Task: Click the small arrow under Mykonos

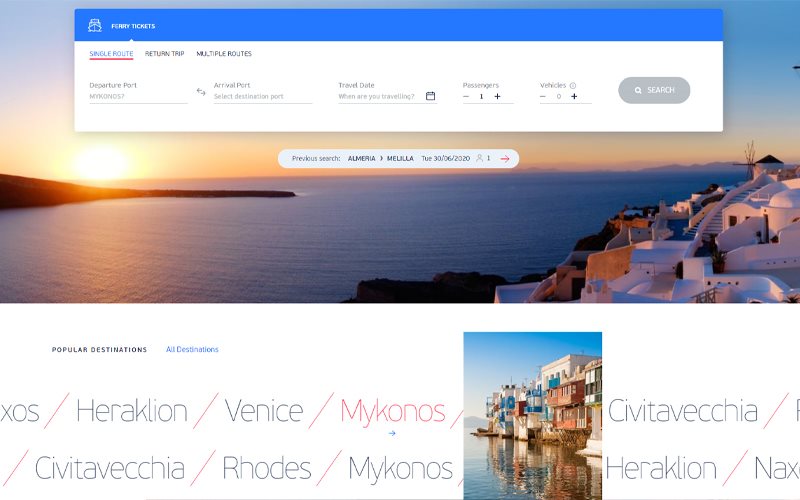Action: pyautogui.click(x=392, y=433)
